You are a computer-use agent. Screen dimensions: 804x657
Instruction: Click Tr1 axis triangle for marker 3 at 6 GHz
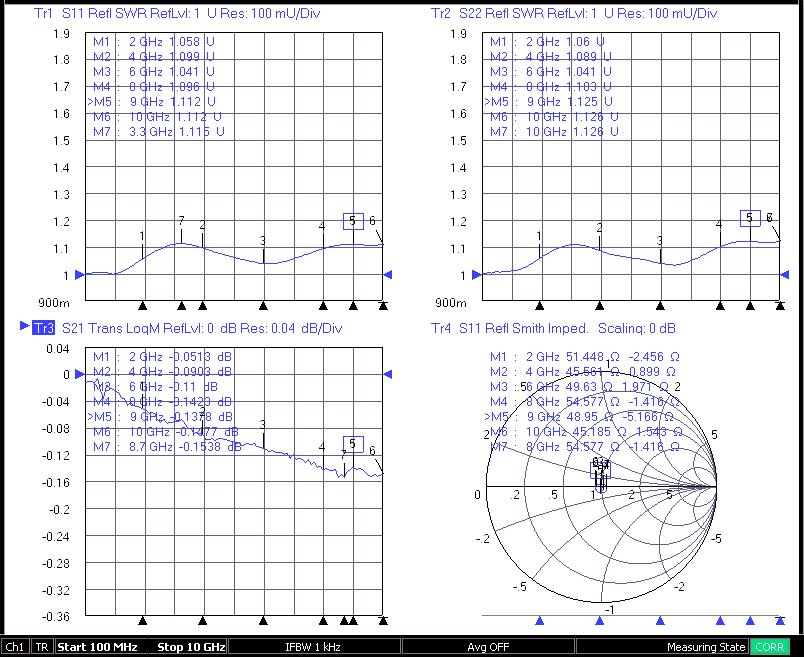263,306
